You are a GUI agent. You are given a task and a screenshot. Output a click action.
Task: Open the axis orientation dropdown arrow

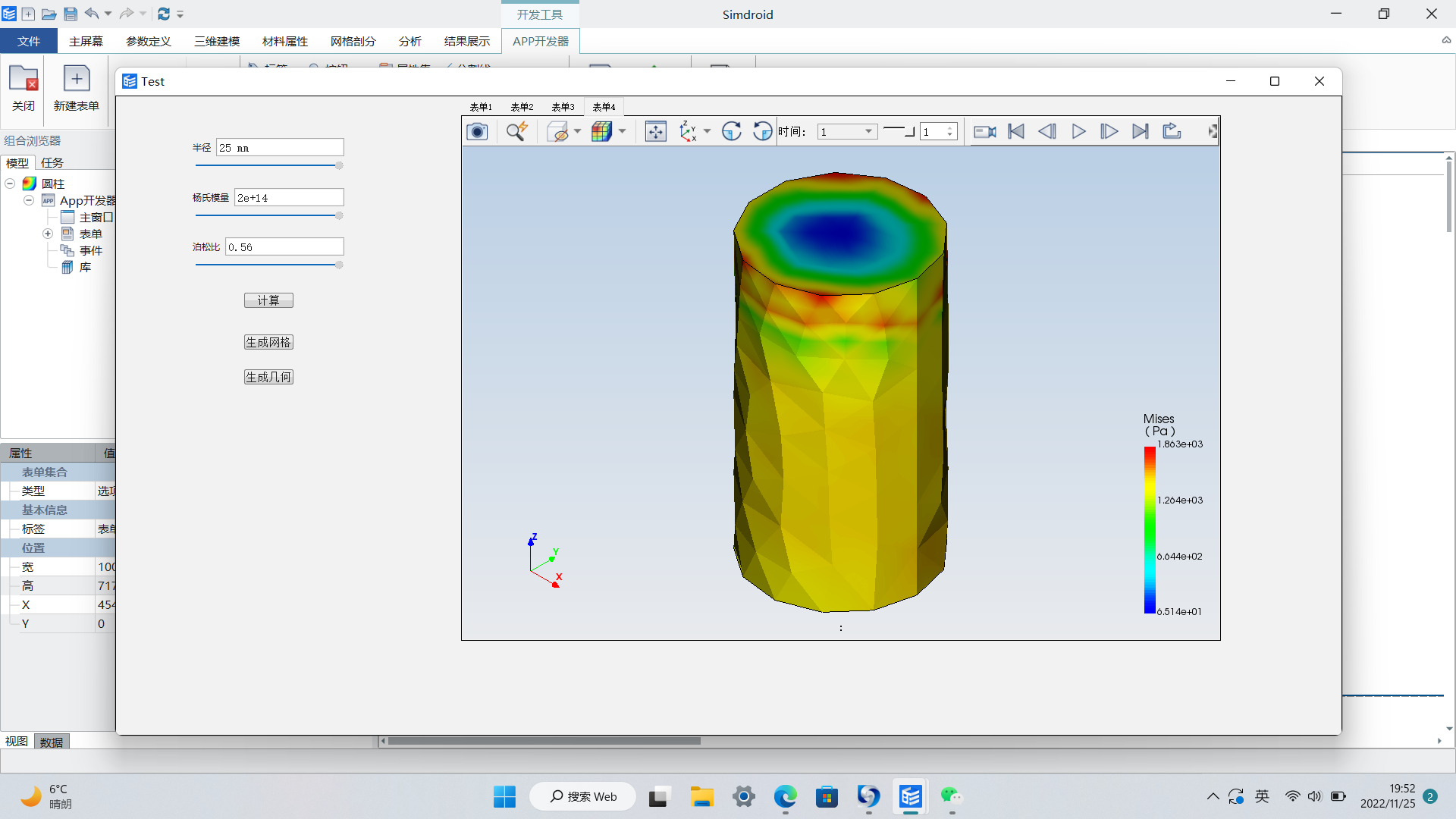[708, 132]
